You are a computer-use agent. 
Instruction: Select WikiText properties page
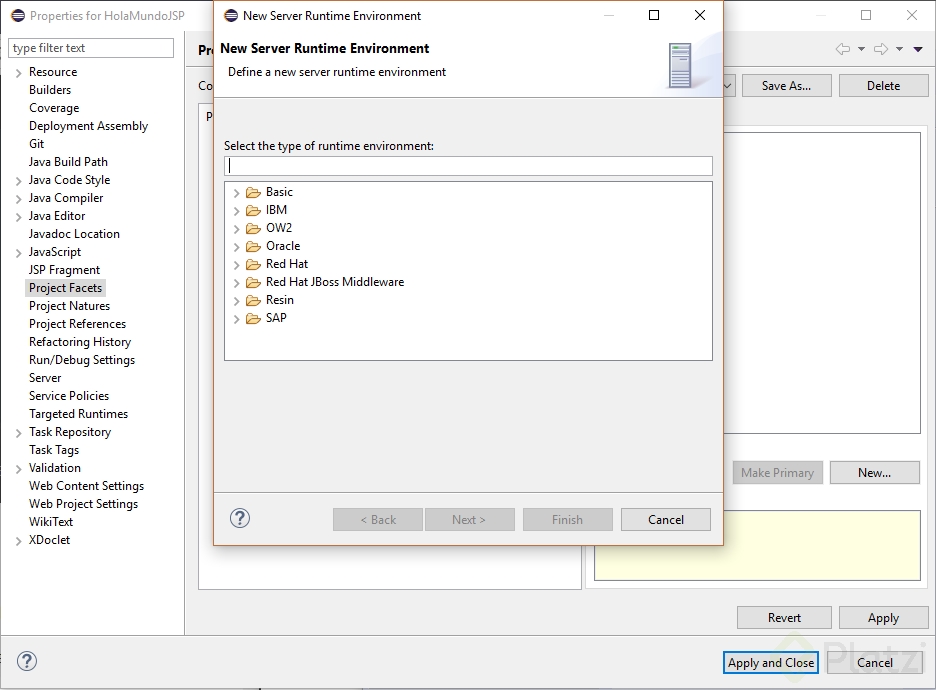pos(51,522)
